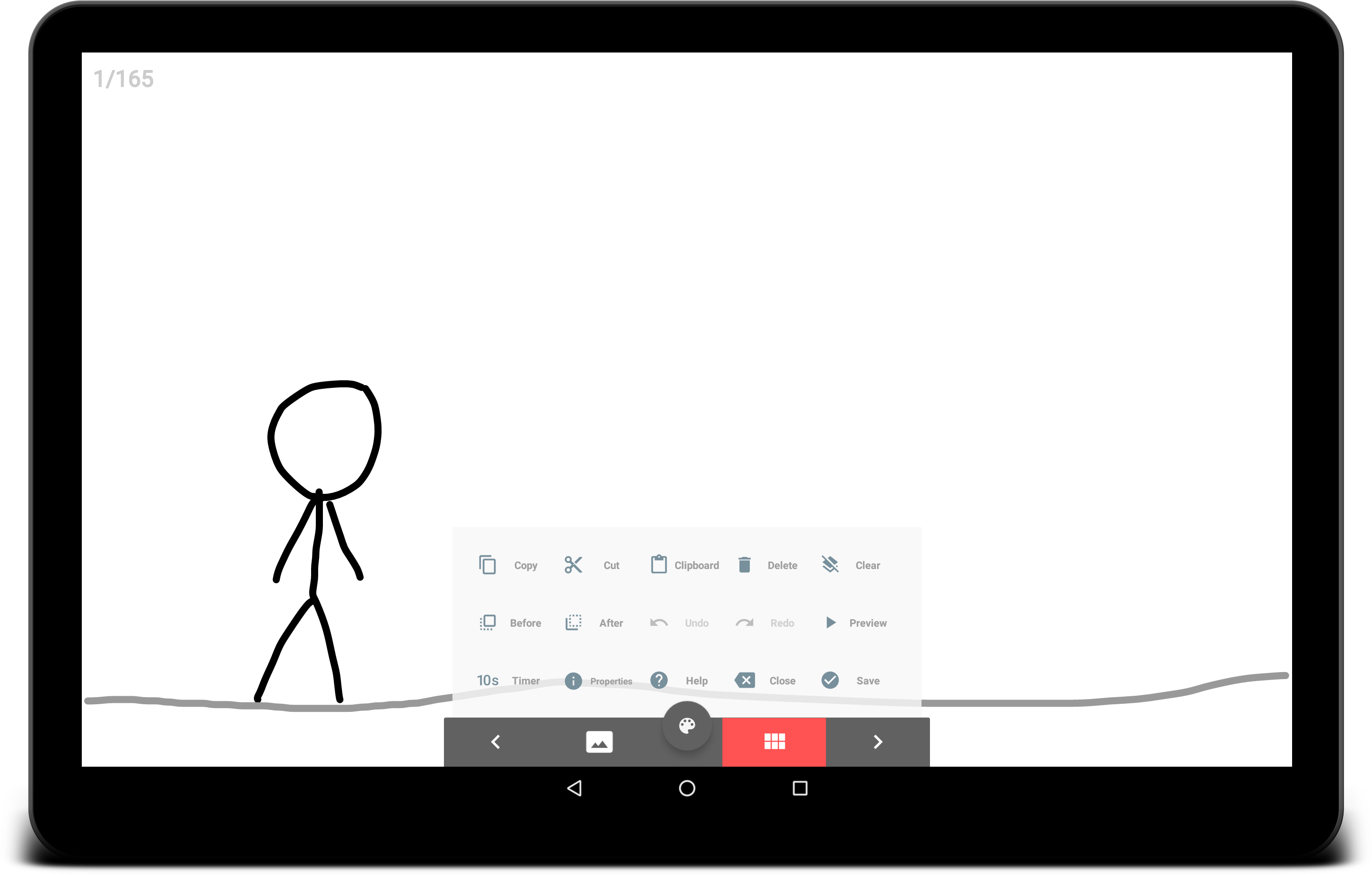Tap the Delete trash icon
Image resolution: width=1372 pixels, height=875 pixels.
coord(744,565)
